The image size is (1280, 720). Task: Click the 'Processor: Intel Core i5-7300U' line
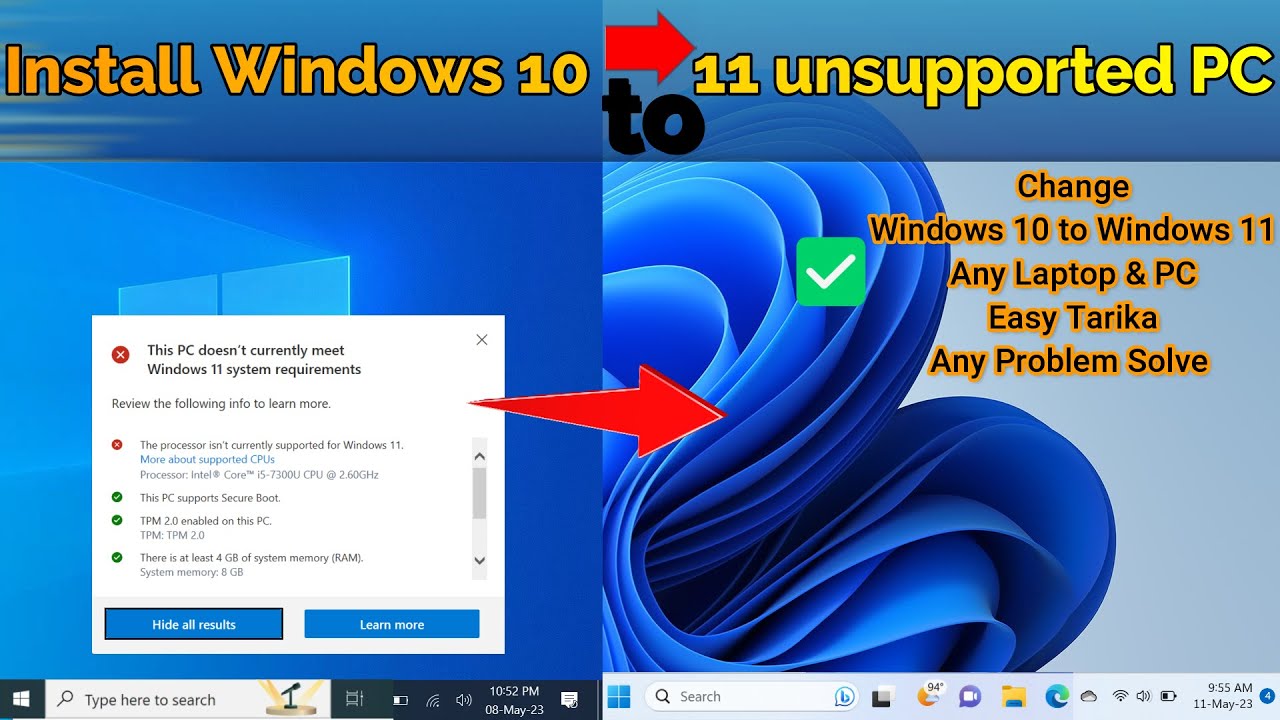(x=259, y=474)
